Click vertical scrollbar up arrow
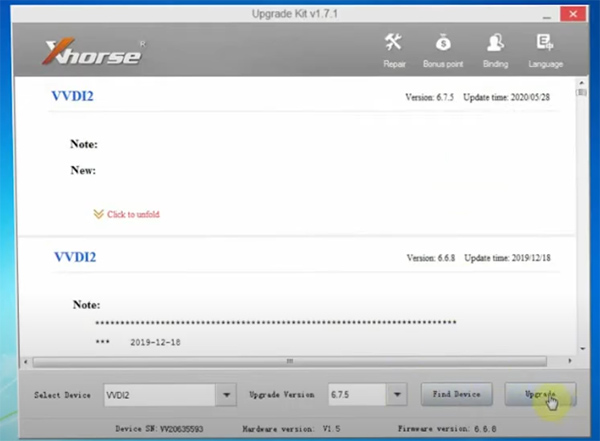Image resolution: width=600 pixels, height=441 pixels. point(582,83)
